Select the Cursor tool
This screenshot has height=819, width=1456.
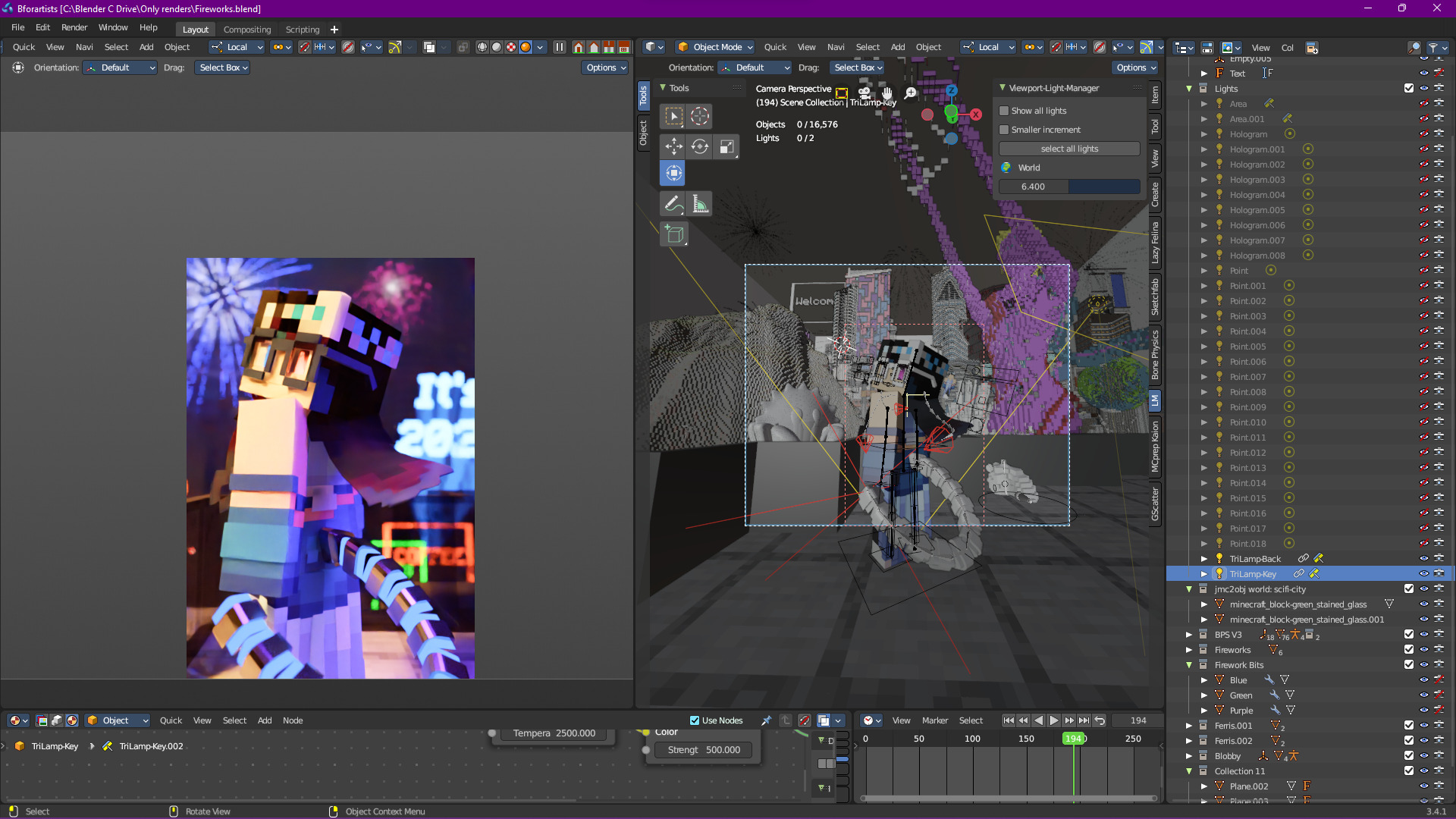(x=700, y=116)
